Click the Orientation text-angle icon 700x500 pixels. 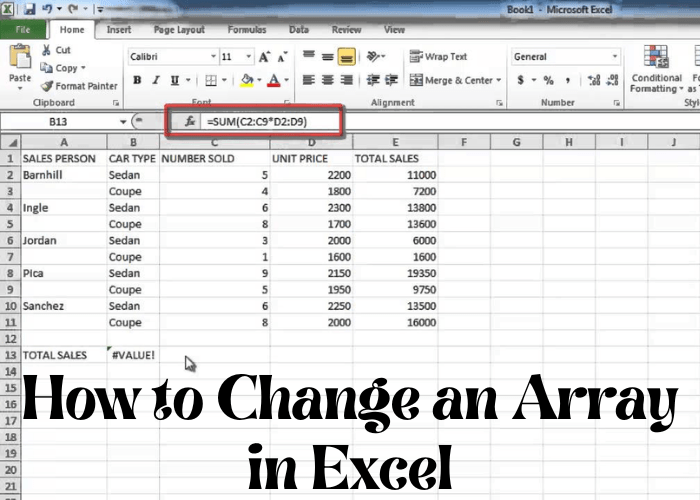[373, 56]
